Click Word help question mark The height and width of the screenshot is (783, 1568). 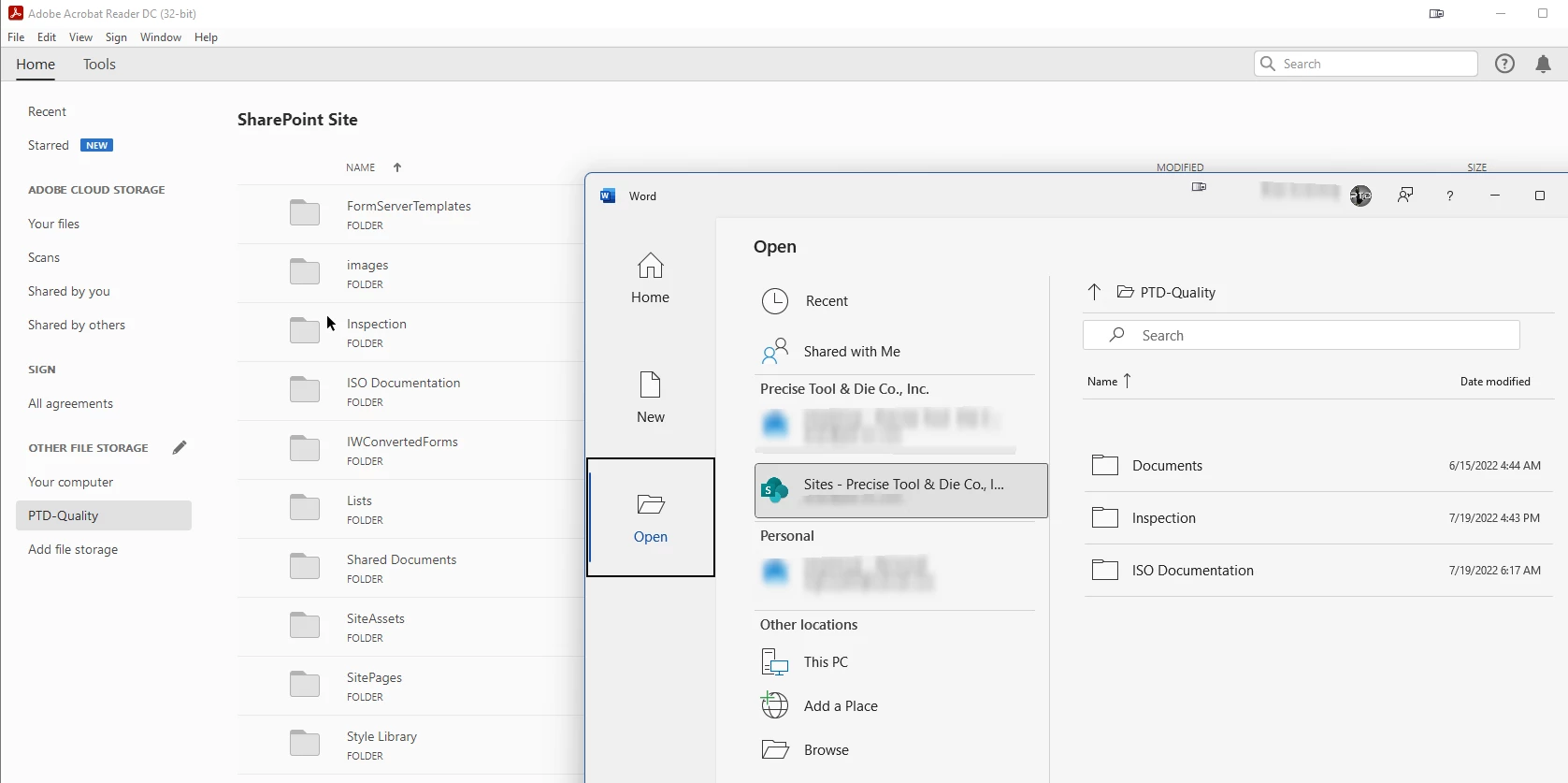1449,196
